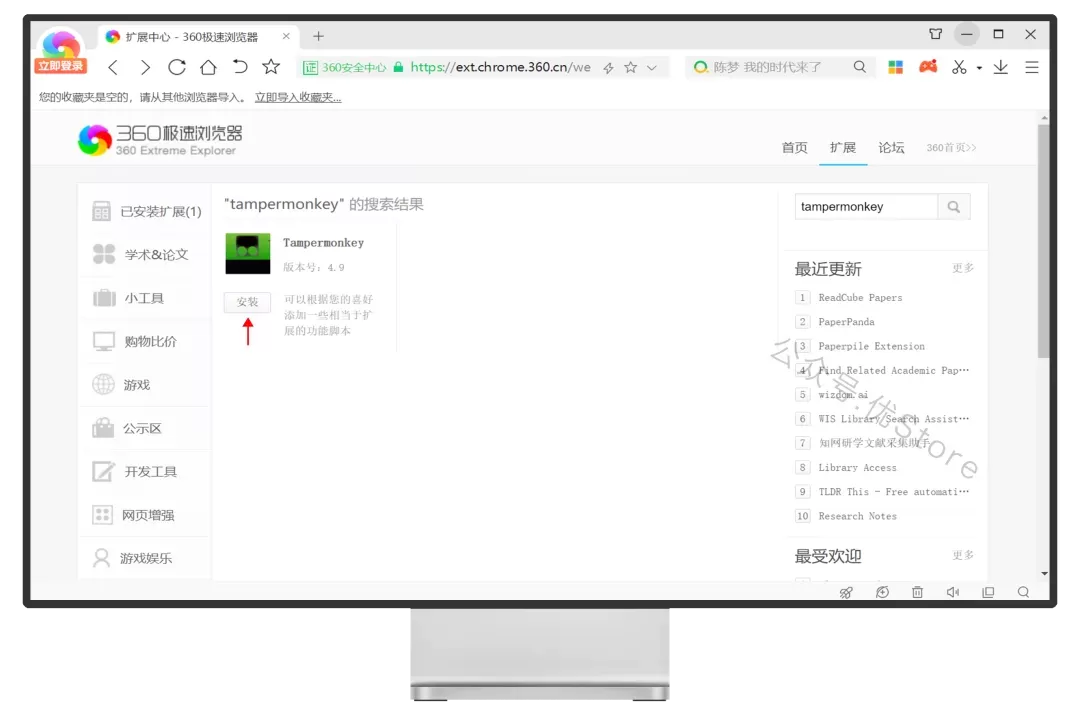Open the app grid launcher
Image resolution: width=1080 pixels, height=715 pixels.
click(x=895, y=67)
